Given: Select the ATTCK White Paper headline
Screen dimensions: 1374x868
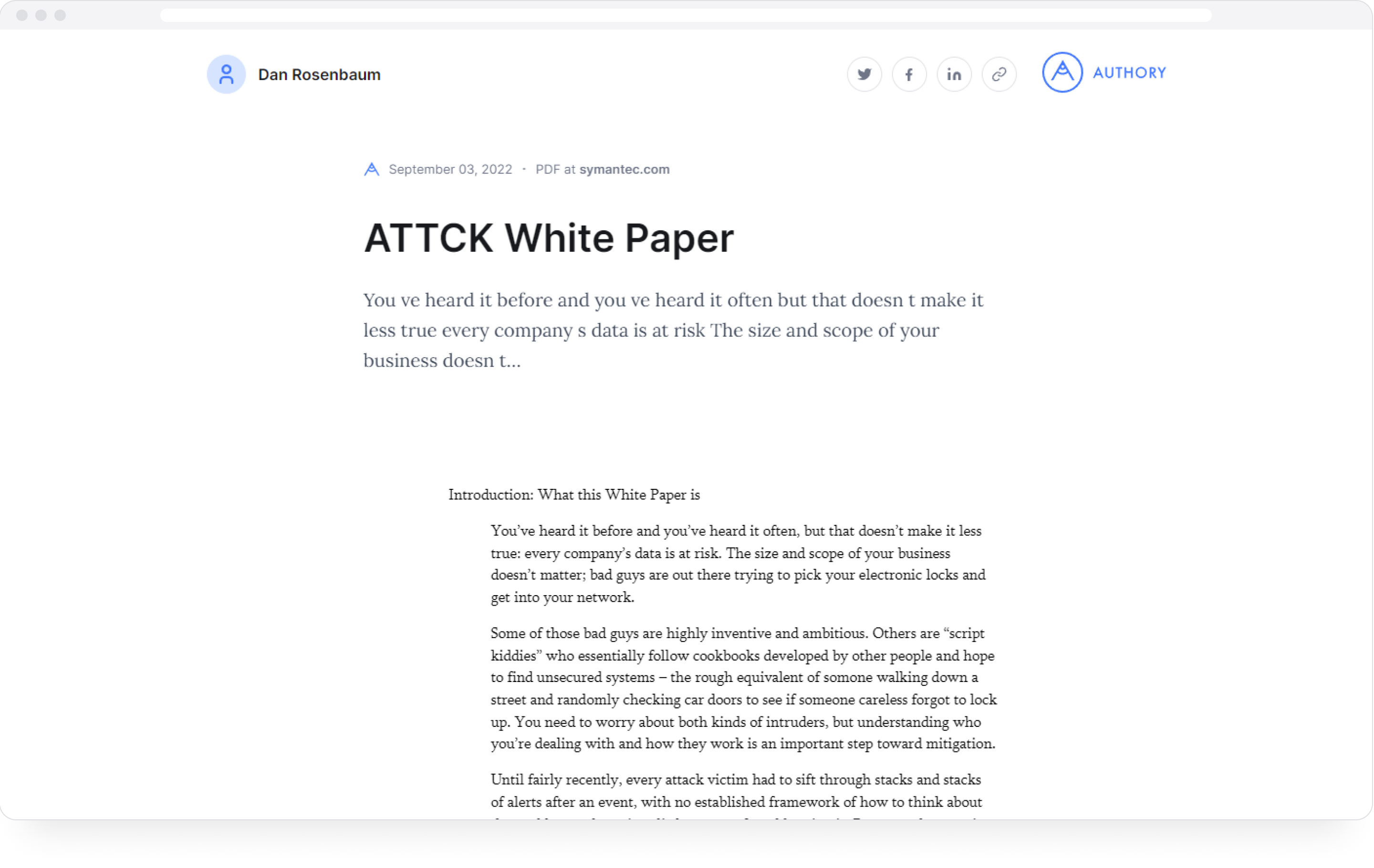Looking at the screenshot, I should (x=549, y=237).
